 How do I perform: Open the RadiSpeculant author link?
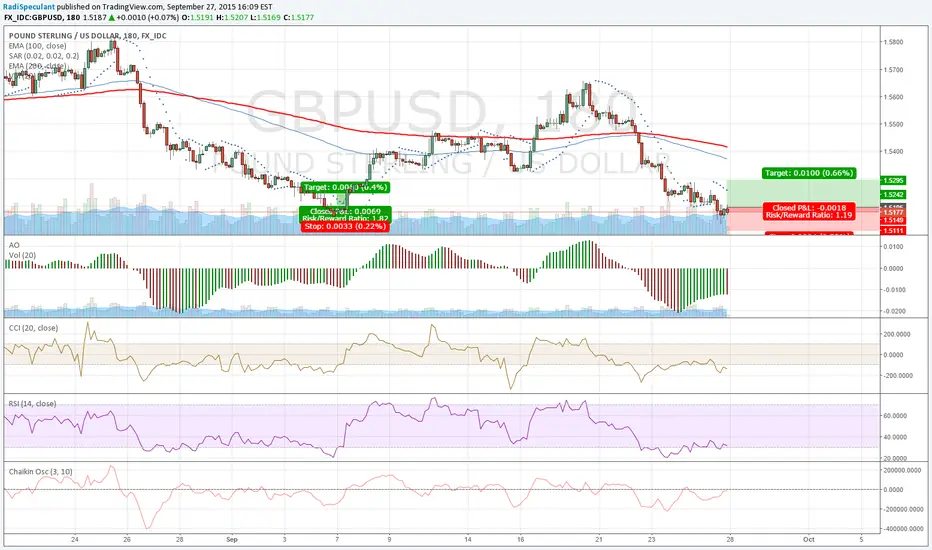pyautogui.click(x=29, y=7)
